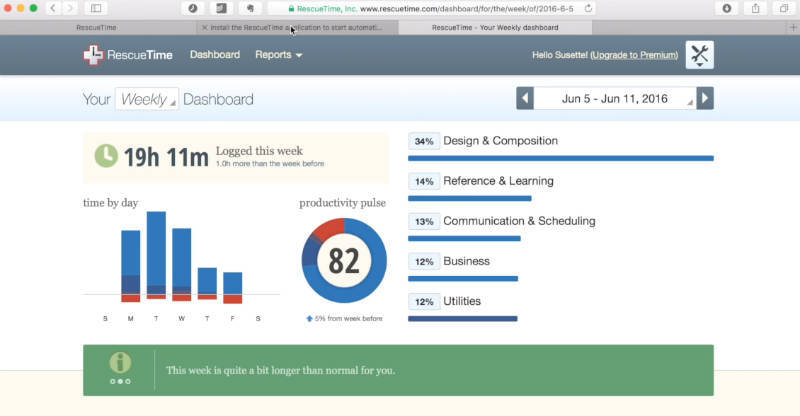
Task: Go to the previous week arrow
Action: tap(525, 99)
